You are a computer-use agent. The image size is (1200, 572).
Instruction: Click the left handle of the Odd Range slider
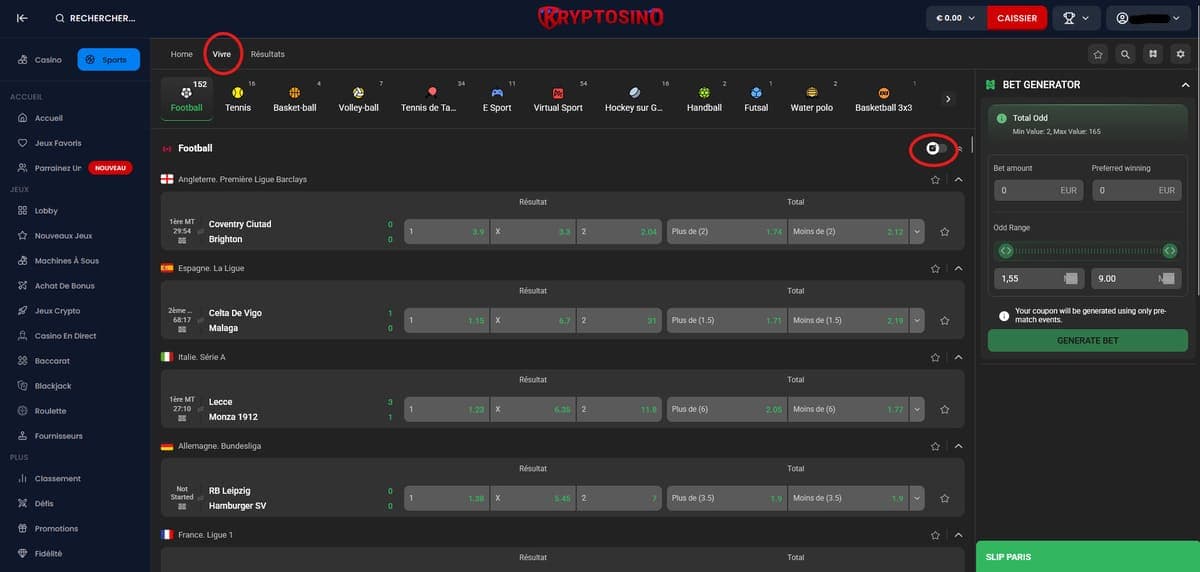[x=1006, y=250]
